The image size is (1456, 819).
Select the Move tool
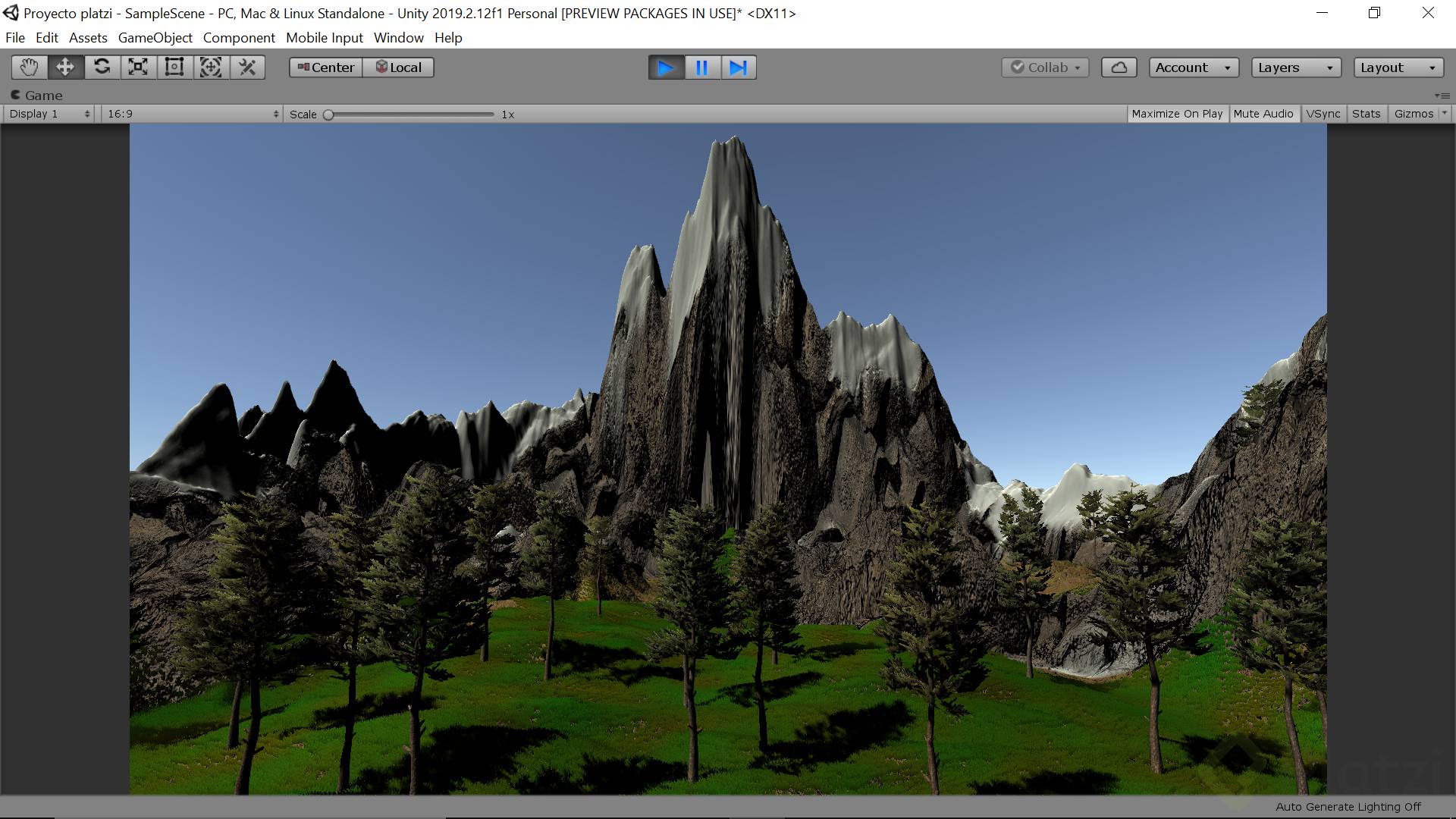coord(65,67)
